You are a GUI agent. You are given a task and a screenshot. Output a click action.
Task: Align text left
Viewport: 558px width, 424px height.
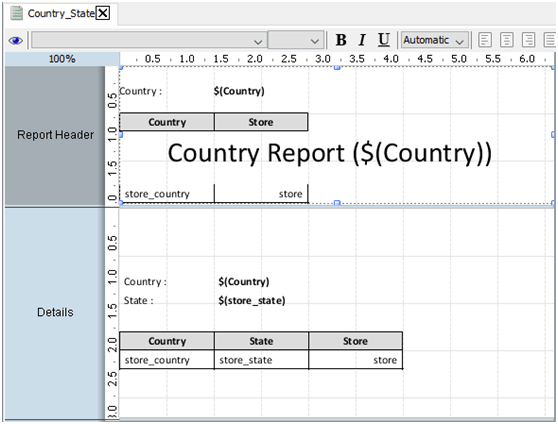[485, 40]
